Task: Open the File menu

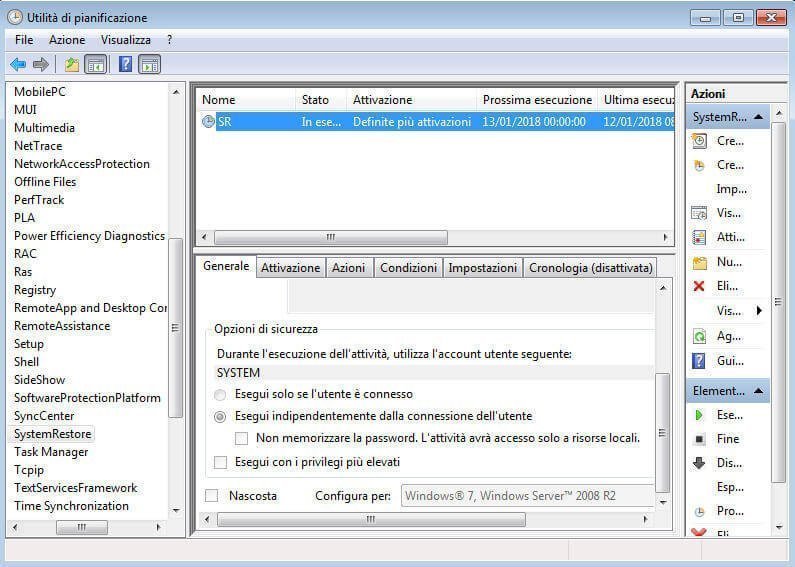Action: point(24,40)
